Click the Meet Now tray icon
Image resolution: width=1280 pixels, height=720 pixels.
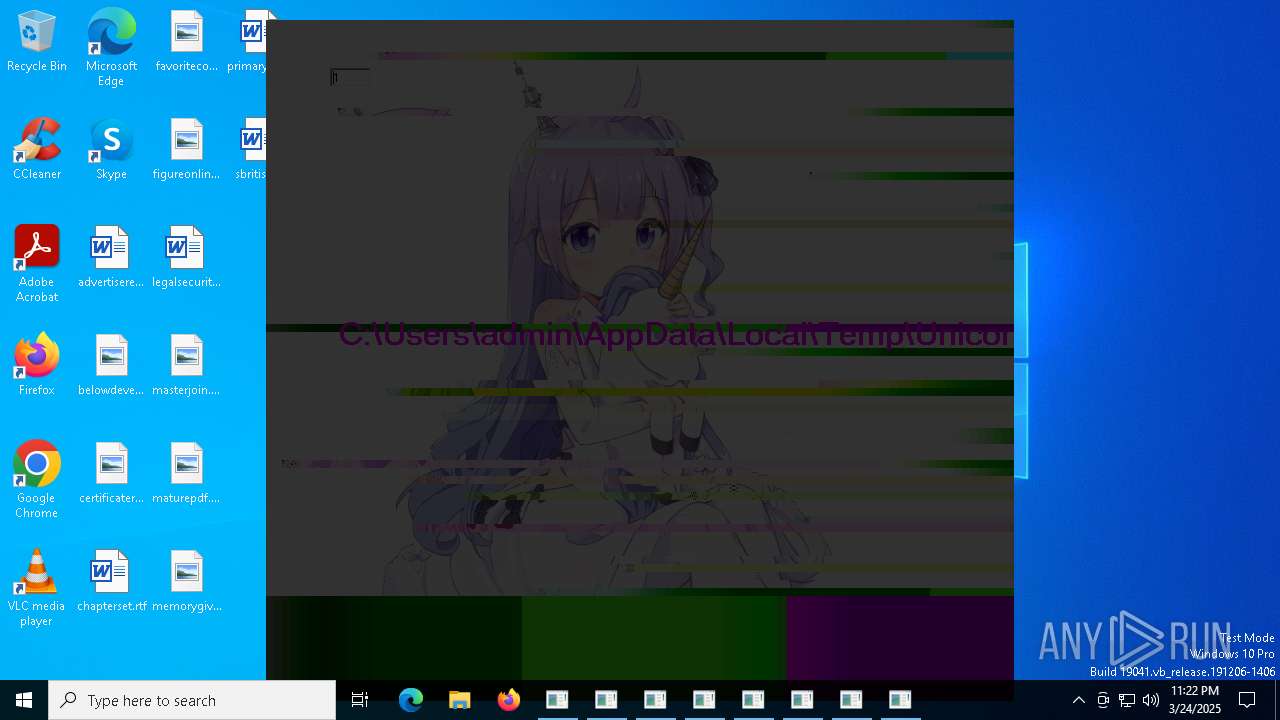(1103, 700)
